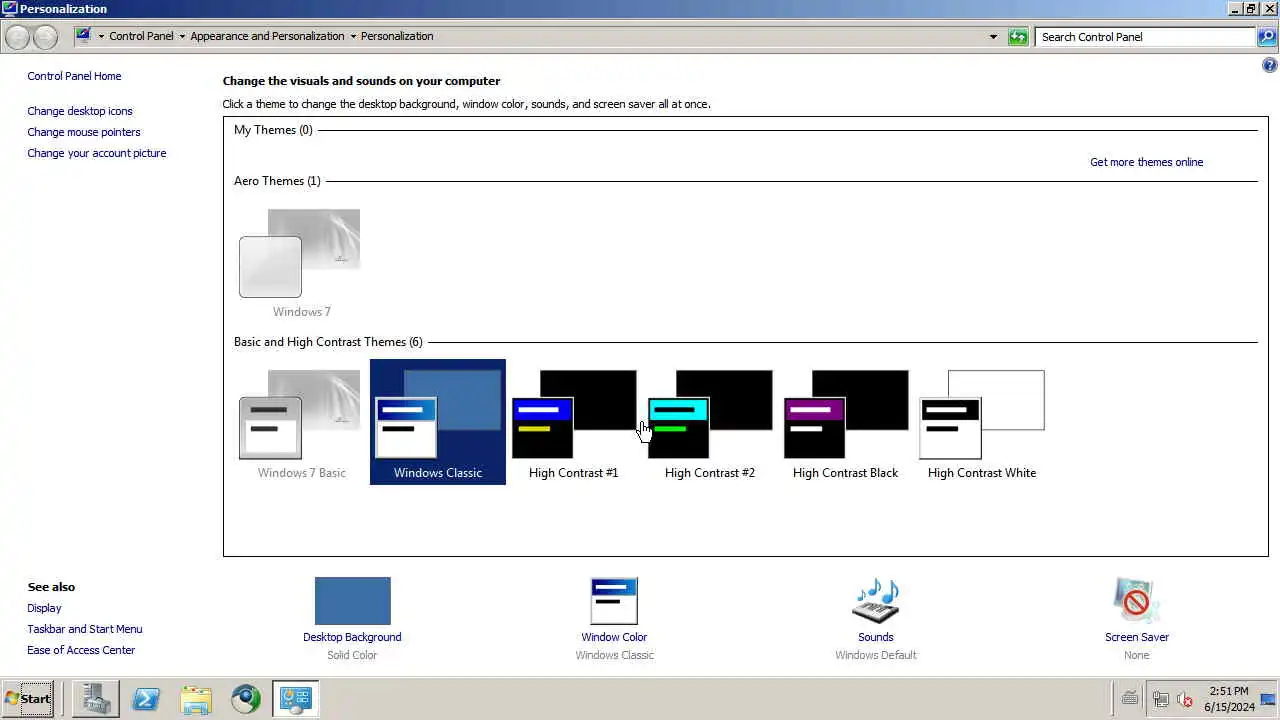Launch PowerShell from the taskbar
The image size is (1280, 720).
coord(146,699)
